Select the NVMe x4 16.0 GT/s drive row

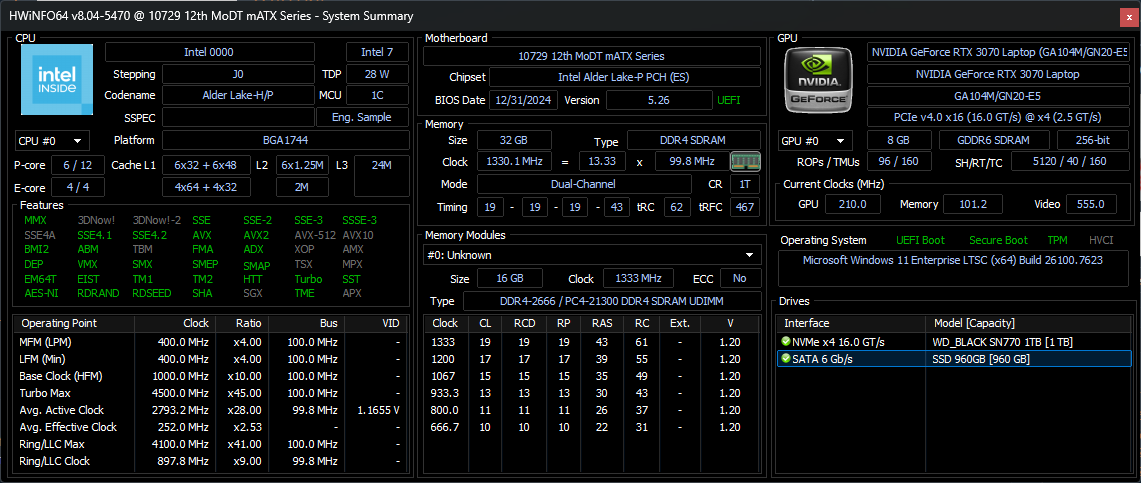click(x=952, y=342)
